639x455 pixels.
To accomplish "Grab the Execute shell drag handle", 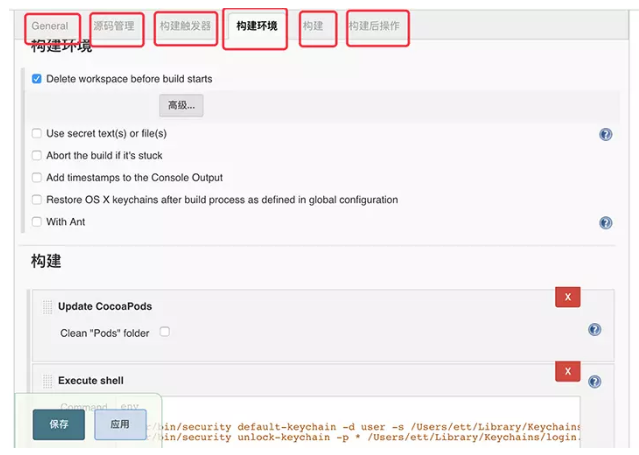I will tap(48, 381).
